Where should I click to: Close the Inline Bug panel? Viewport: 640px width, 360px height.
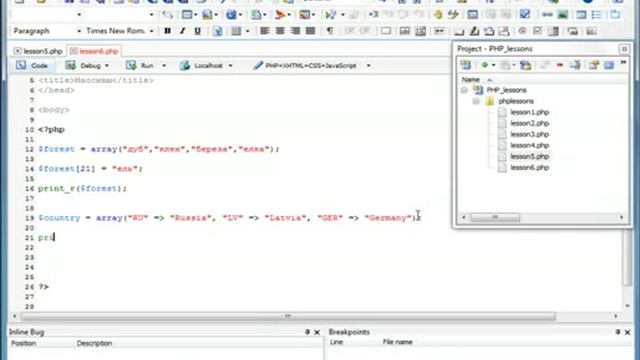coord(317,332)
